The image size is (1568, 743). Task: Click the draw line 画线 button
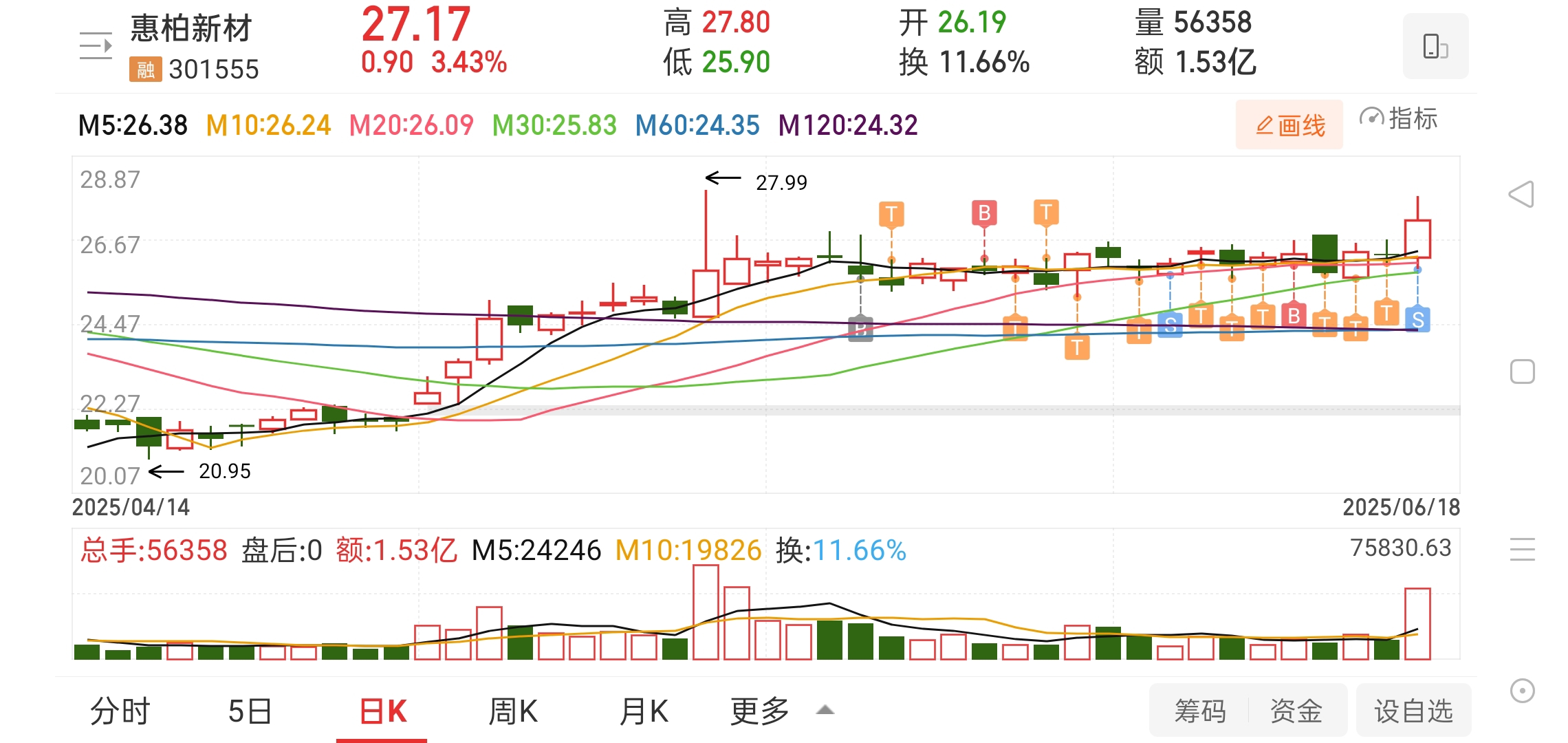coord(1289,125)
